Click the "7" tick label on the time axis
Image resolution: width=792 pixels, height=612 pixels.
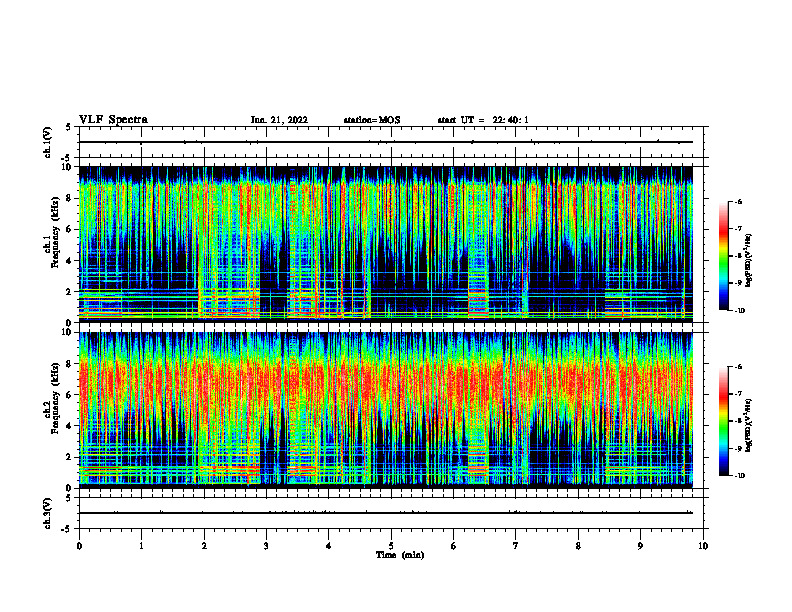coord(516,546)
